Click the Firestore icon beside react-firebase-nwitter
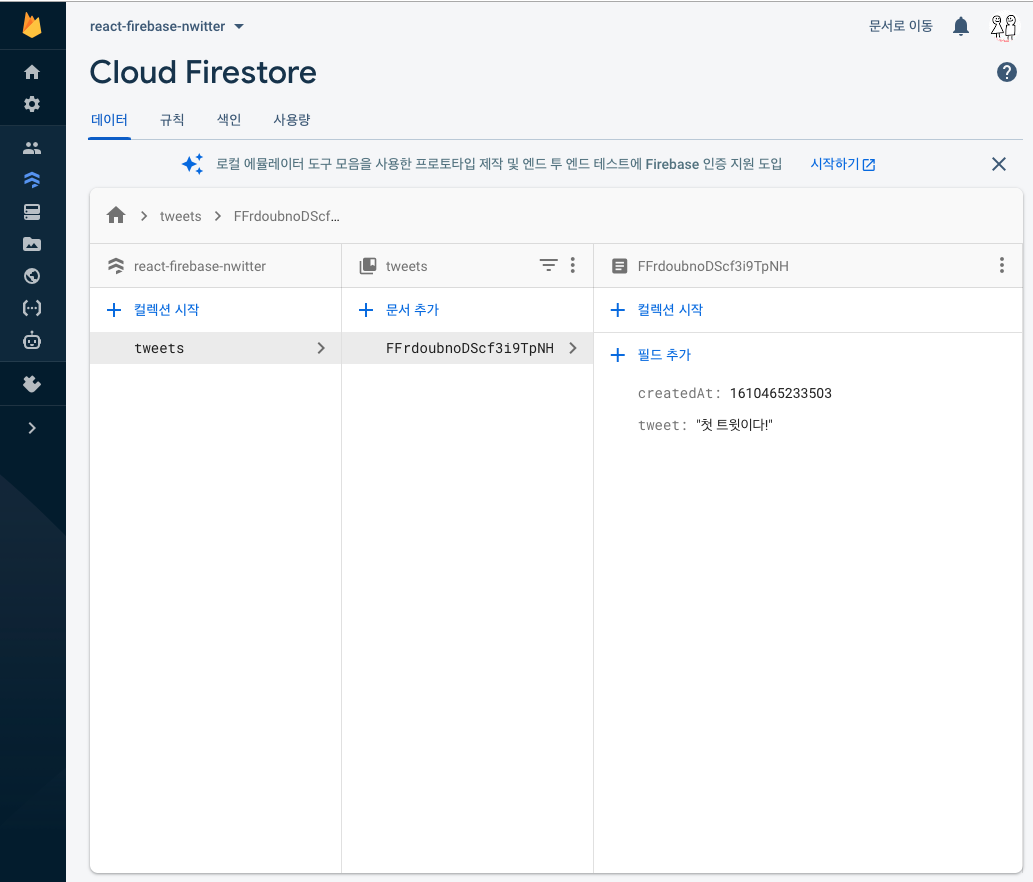1033x882 pixels. [x=116, y=265]
